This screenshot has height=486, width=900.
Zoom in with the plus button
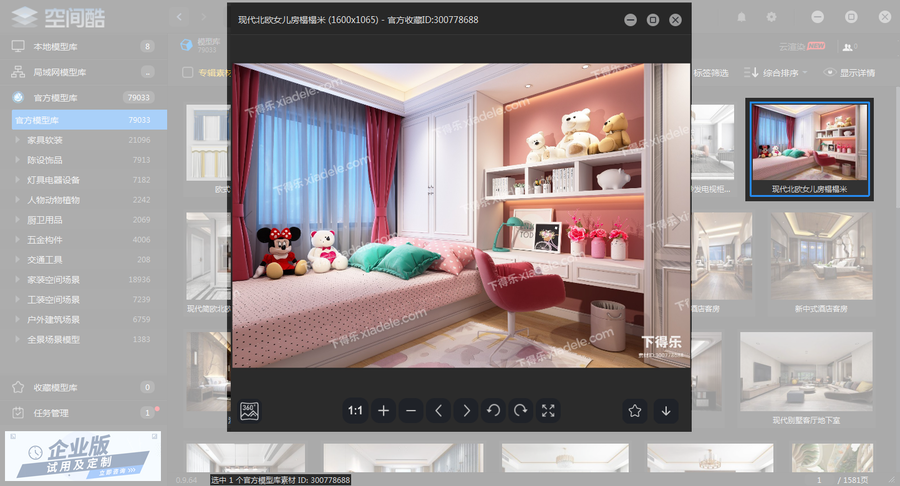(x=383, y=411)
